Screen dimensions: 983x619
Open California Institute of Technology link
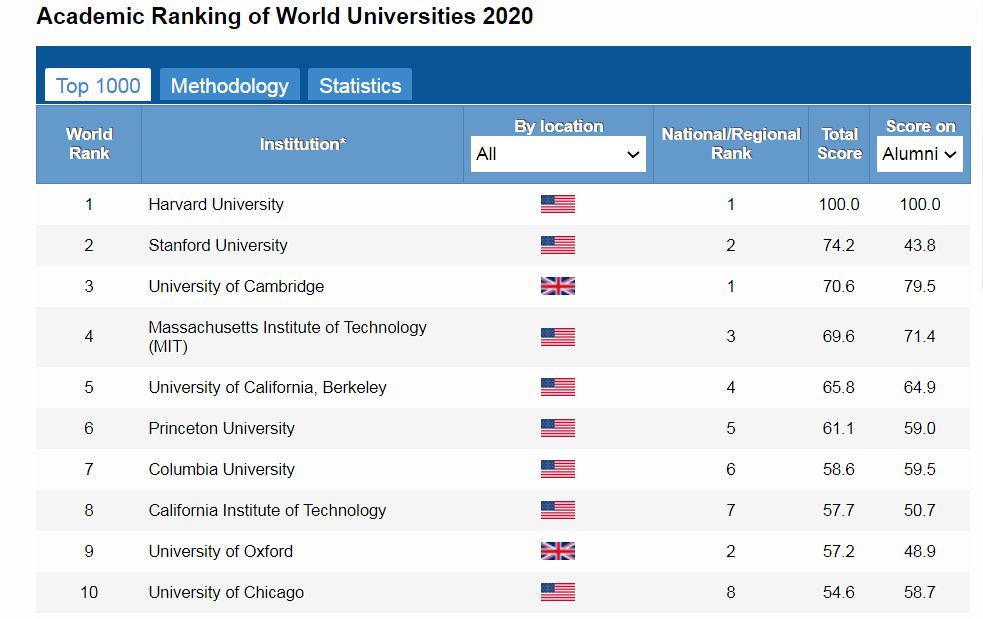(267, 511)
